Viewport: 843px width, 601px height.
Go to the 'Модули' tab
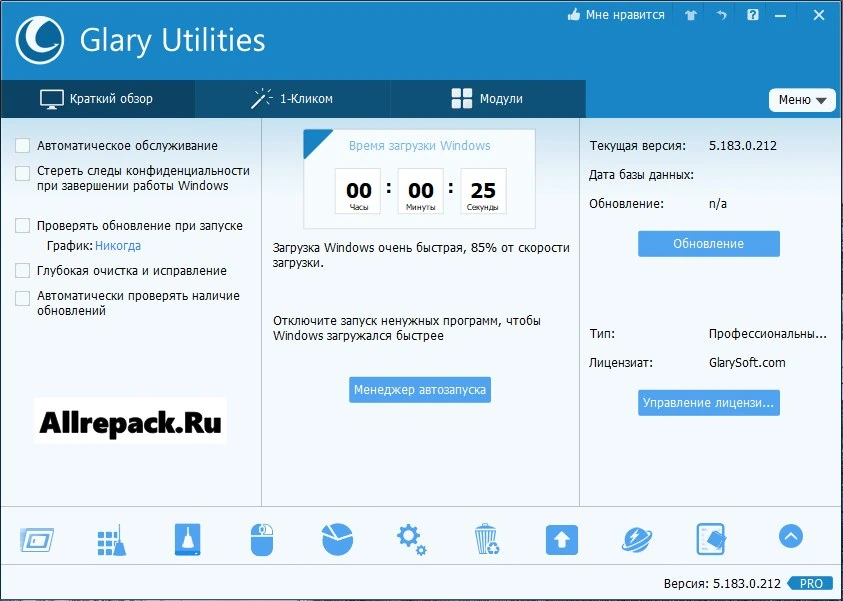coord(487,99)
